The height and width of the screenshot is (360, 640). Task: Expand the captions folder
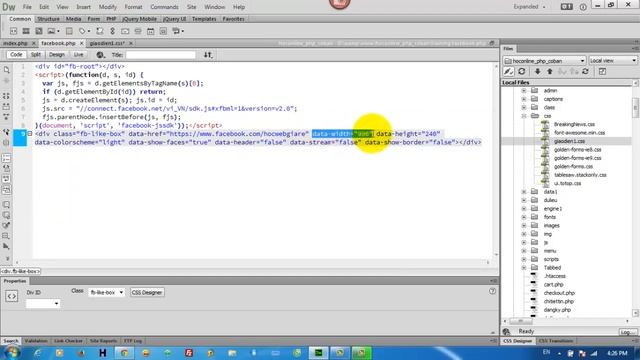(524, 99)
